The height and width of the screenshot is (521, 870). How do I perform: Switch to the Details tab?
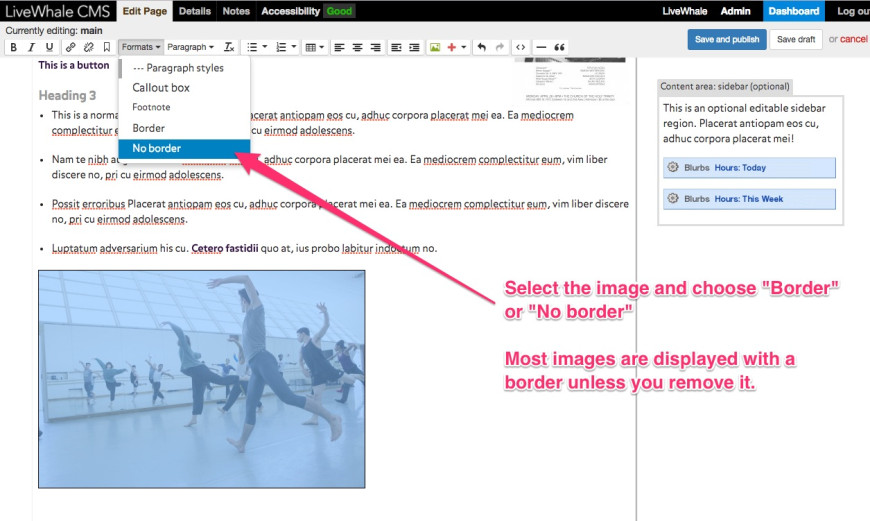pos(195,11)
